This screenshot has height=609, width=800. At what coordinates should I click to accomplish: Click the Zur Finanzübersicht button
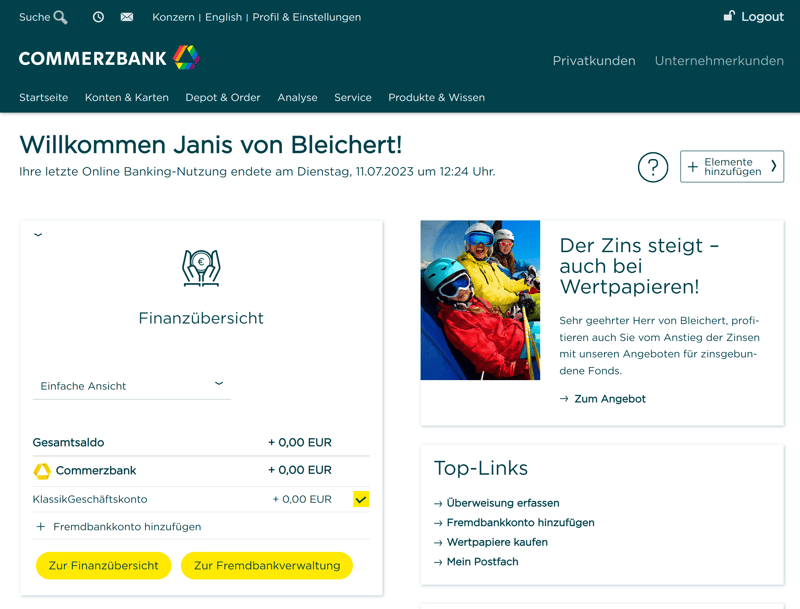tap(103, 566)
